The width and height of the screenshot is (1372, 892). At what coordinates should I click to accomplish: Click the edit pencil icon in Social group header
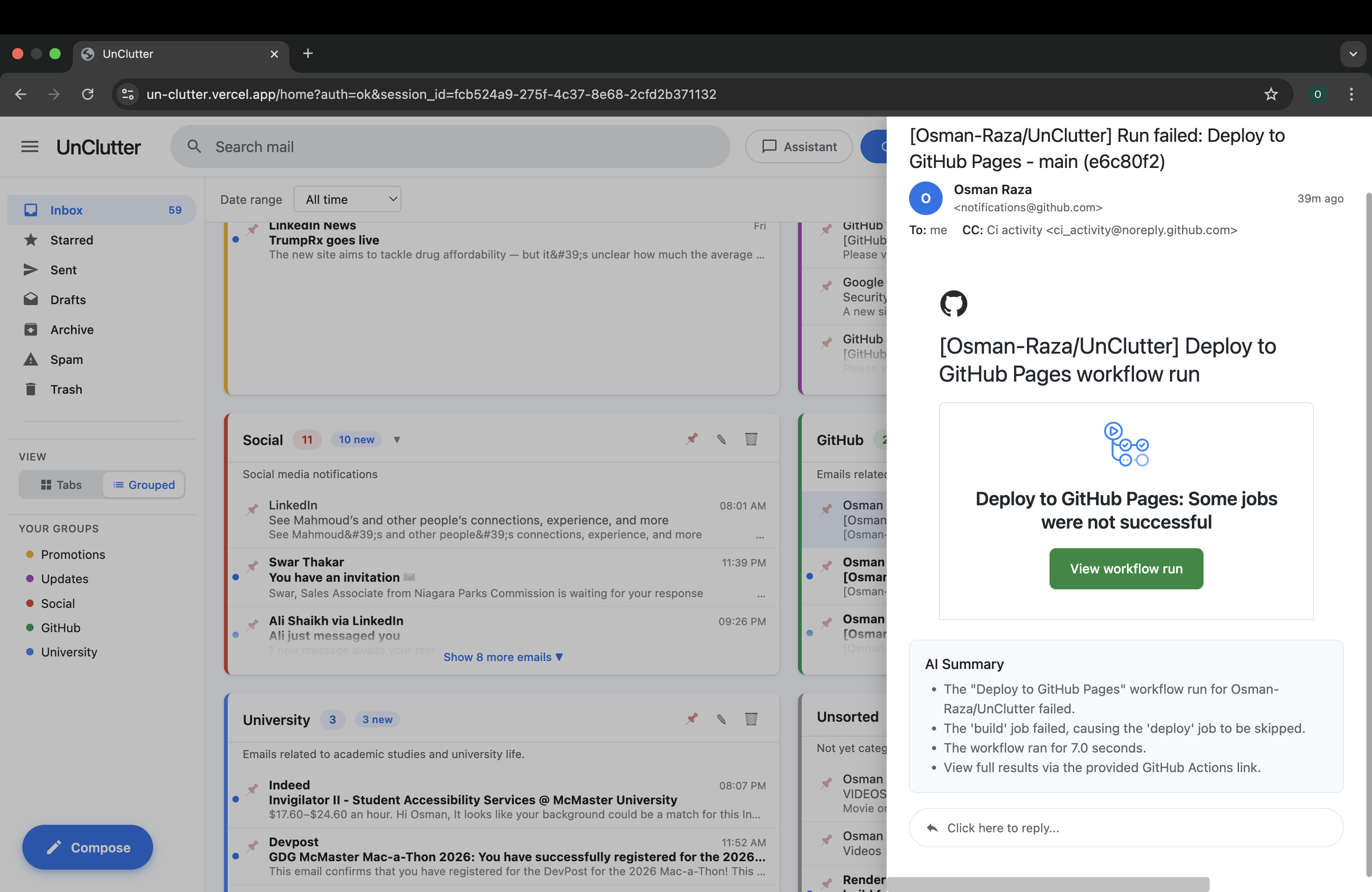coord(721,439)
